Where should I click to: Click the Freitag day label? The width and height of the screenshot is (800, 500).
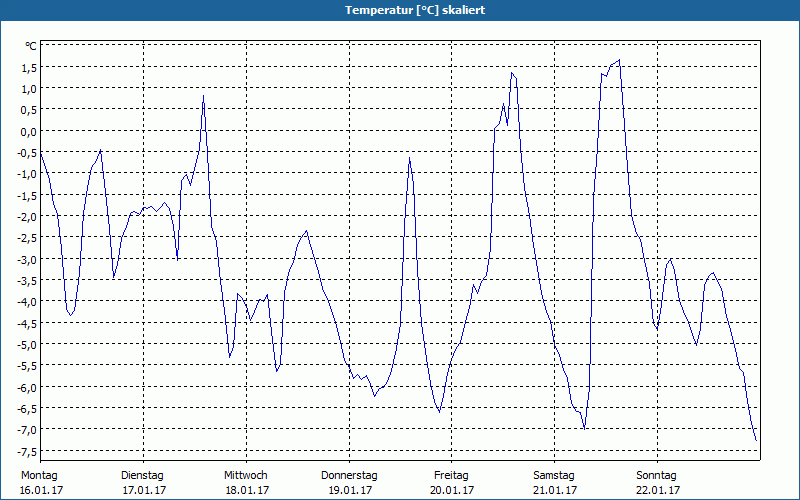pyautogui.click(x=451, y=476)
